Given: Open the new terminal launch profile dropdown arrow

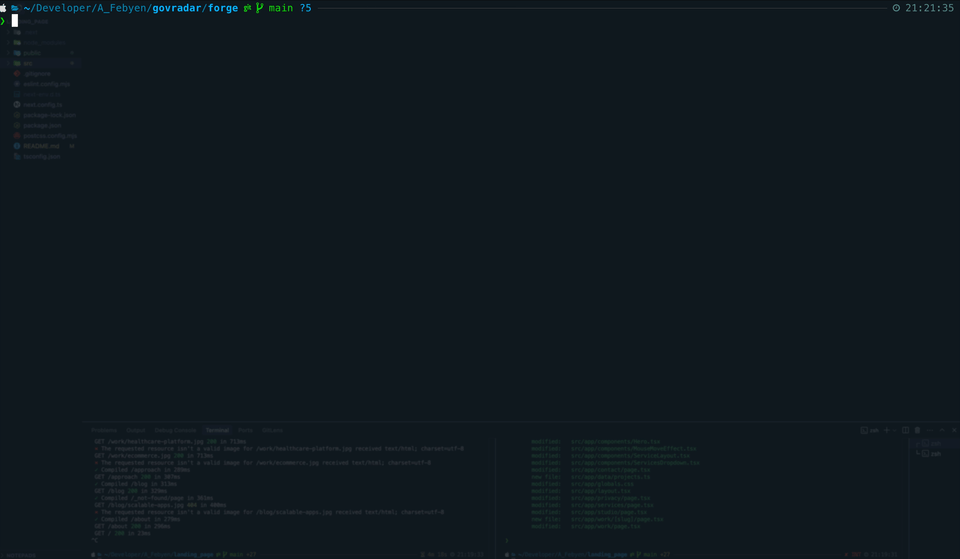Looking at the screenshot, I should coord(894,430).
